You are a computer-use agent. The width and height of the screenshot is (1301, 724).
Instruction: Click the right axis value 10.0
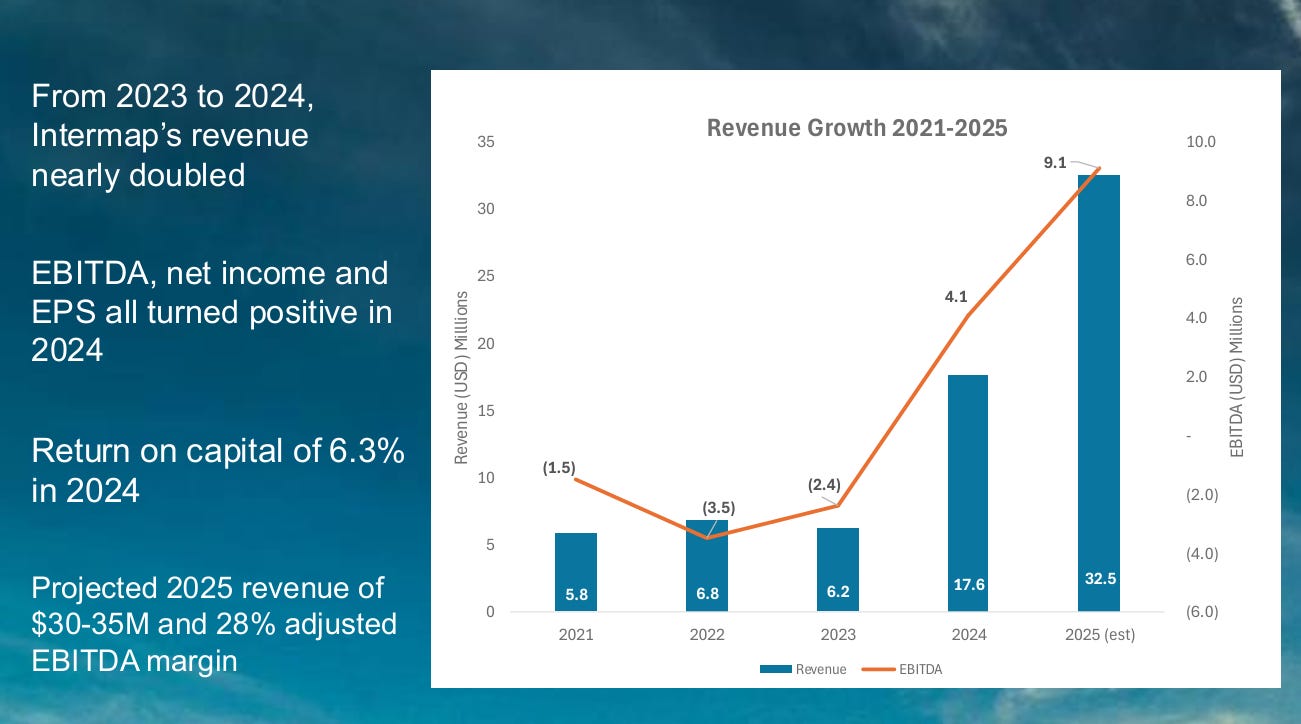(x=1201, y=142)
